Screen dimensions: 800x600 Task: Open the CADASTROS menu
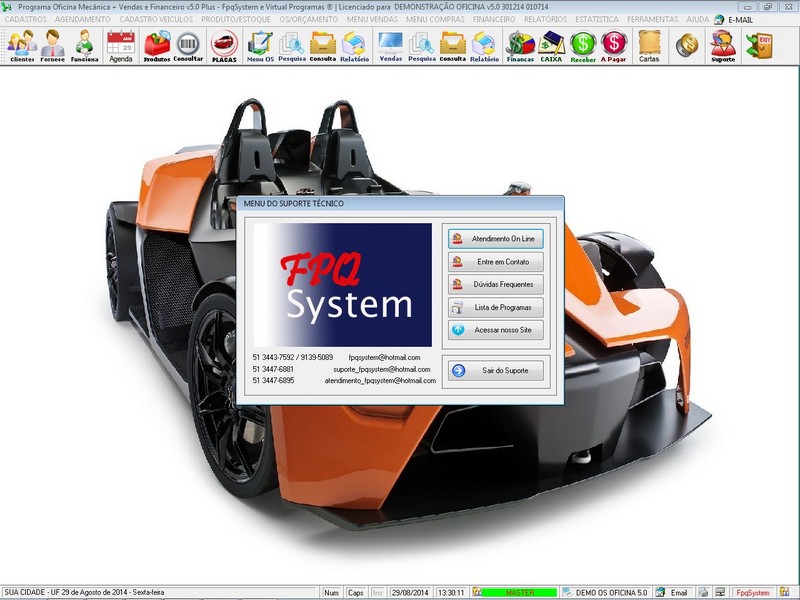[26, 19]
